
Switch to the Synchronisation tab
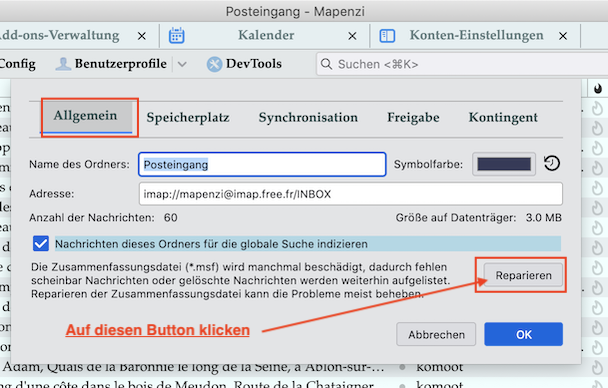[308, 117]
